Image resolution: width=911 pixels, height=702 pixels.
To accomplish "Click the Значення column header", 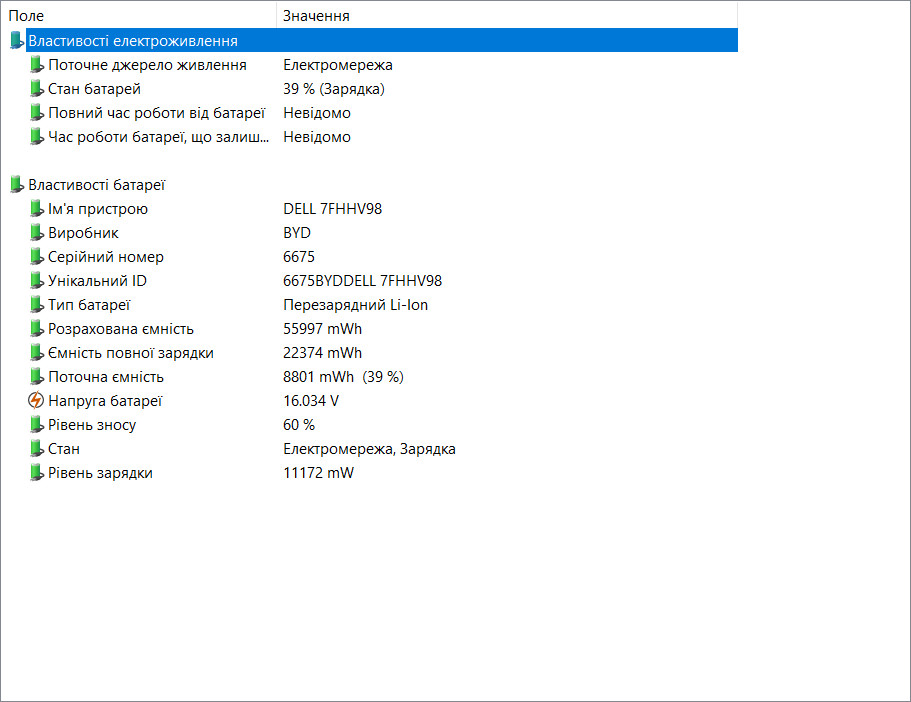I will click(x=316, y=16).
